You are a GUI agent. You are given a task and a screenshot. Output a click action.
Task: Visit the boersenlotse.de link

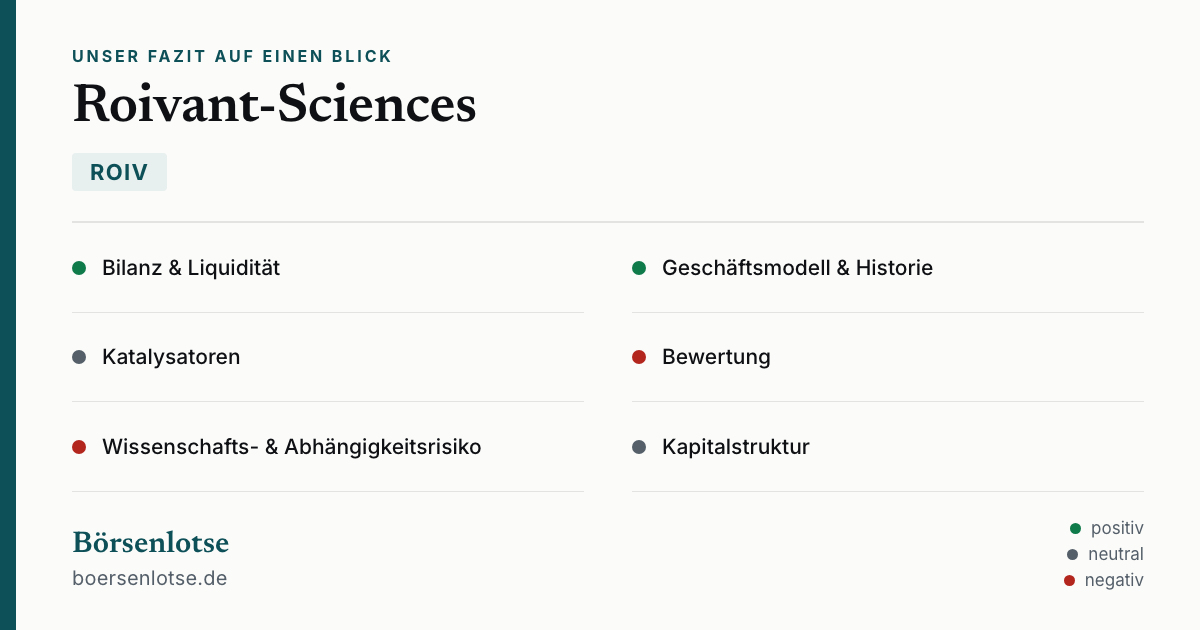[x=150, y=578]
